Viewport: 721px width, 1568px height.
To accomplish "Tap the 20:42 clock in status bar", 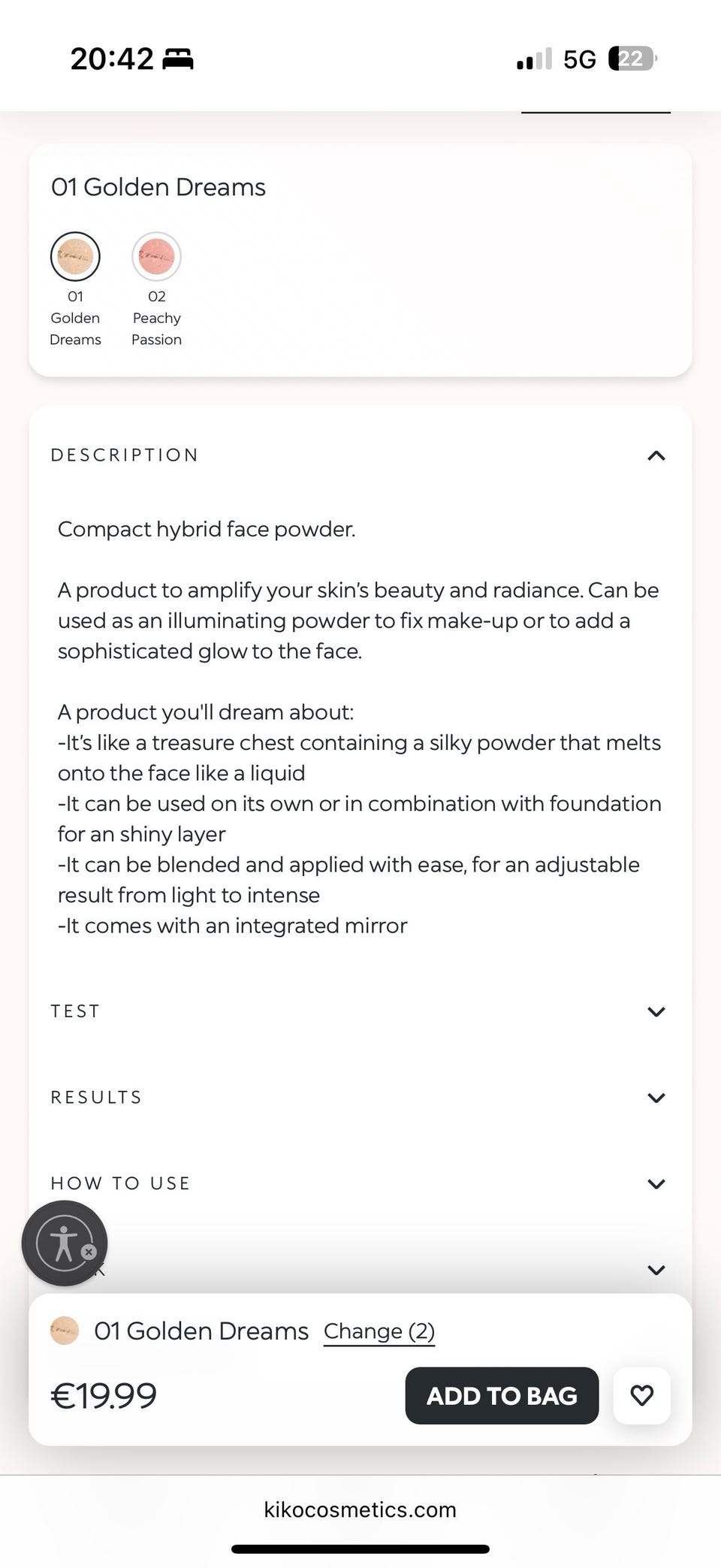I will (112, 59).
